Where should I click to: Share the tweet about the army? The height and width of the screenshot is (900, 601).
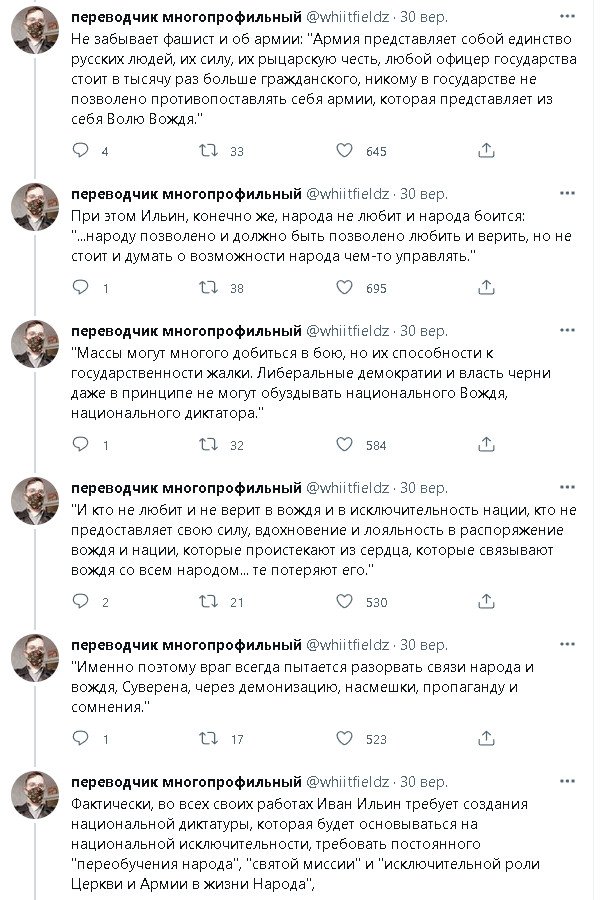click(x=485, y=151)
